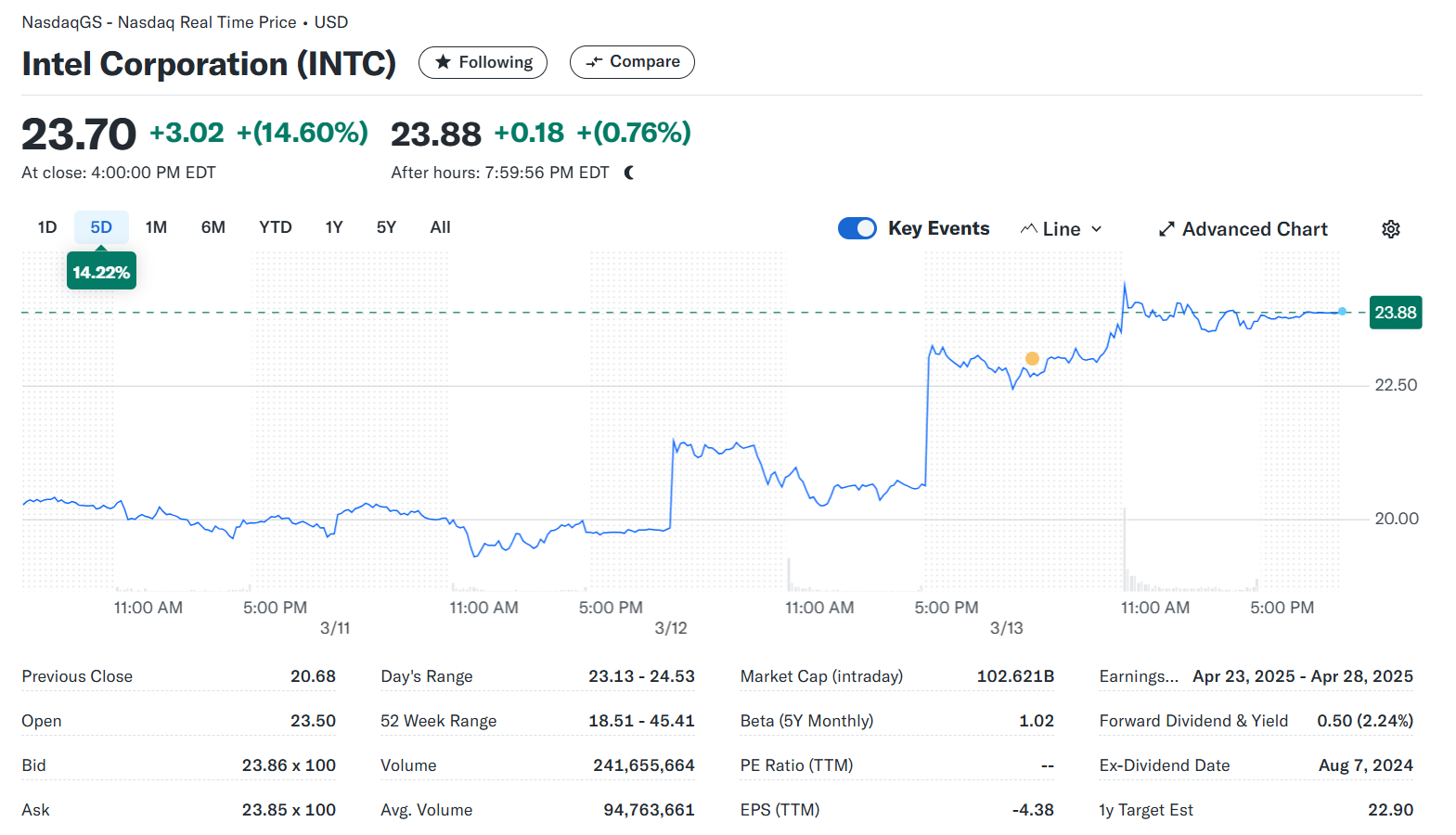Toggle the Key Events switch
Screen dimensions: 1456x835
pyautogui.click(x=857, y=228)
